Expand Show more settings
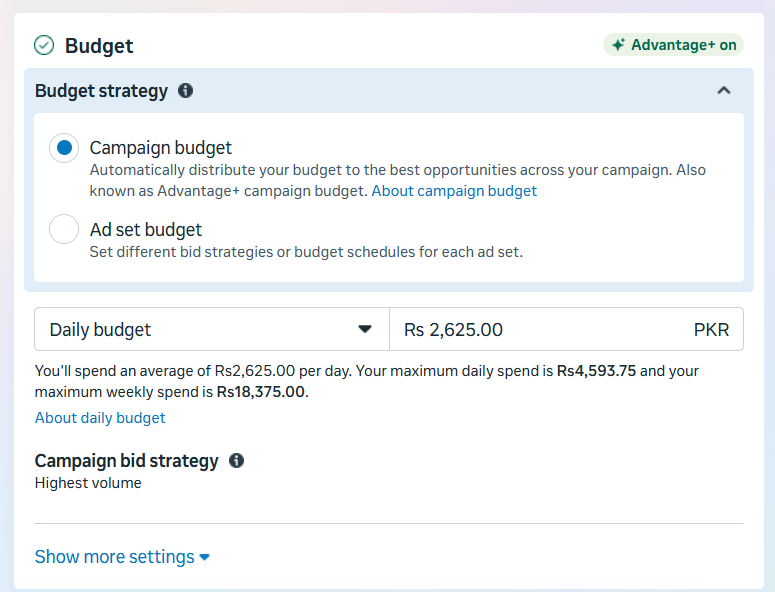Image resolution: width=775 pixels, height=592 pixels. [x=122, y=557]
